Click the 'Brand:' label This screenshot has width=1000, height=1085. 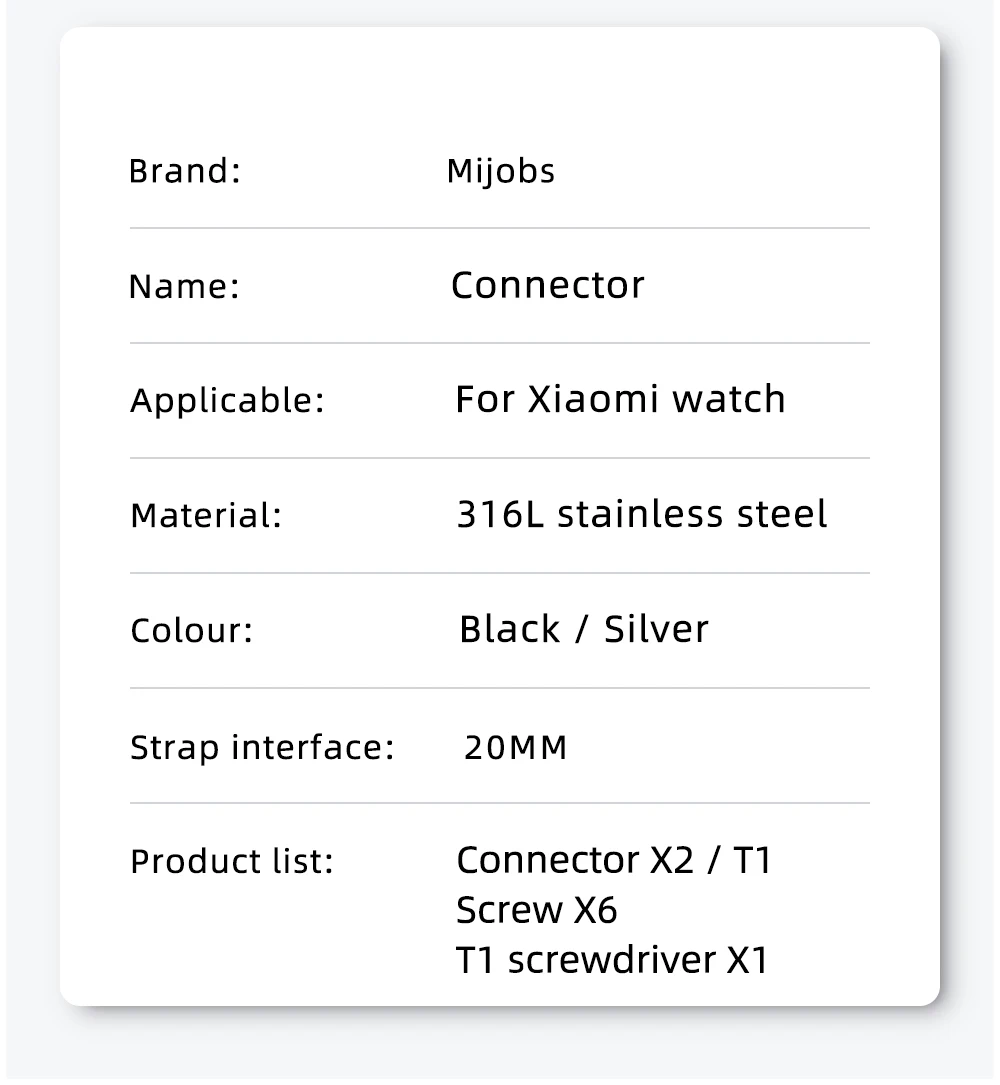[x=185, y=171]
